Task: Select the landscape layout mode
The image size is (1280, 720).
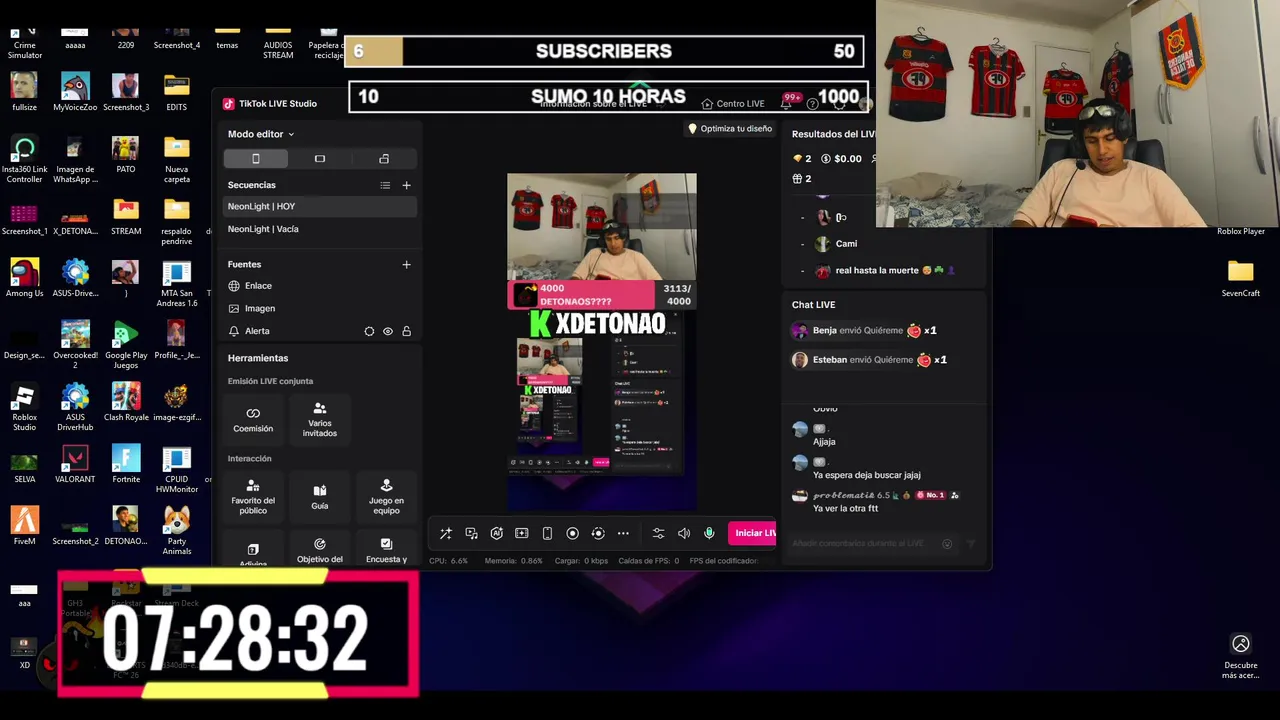Action: [320, 159]
